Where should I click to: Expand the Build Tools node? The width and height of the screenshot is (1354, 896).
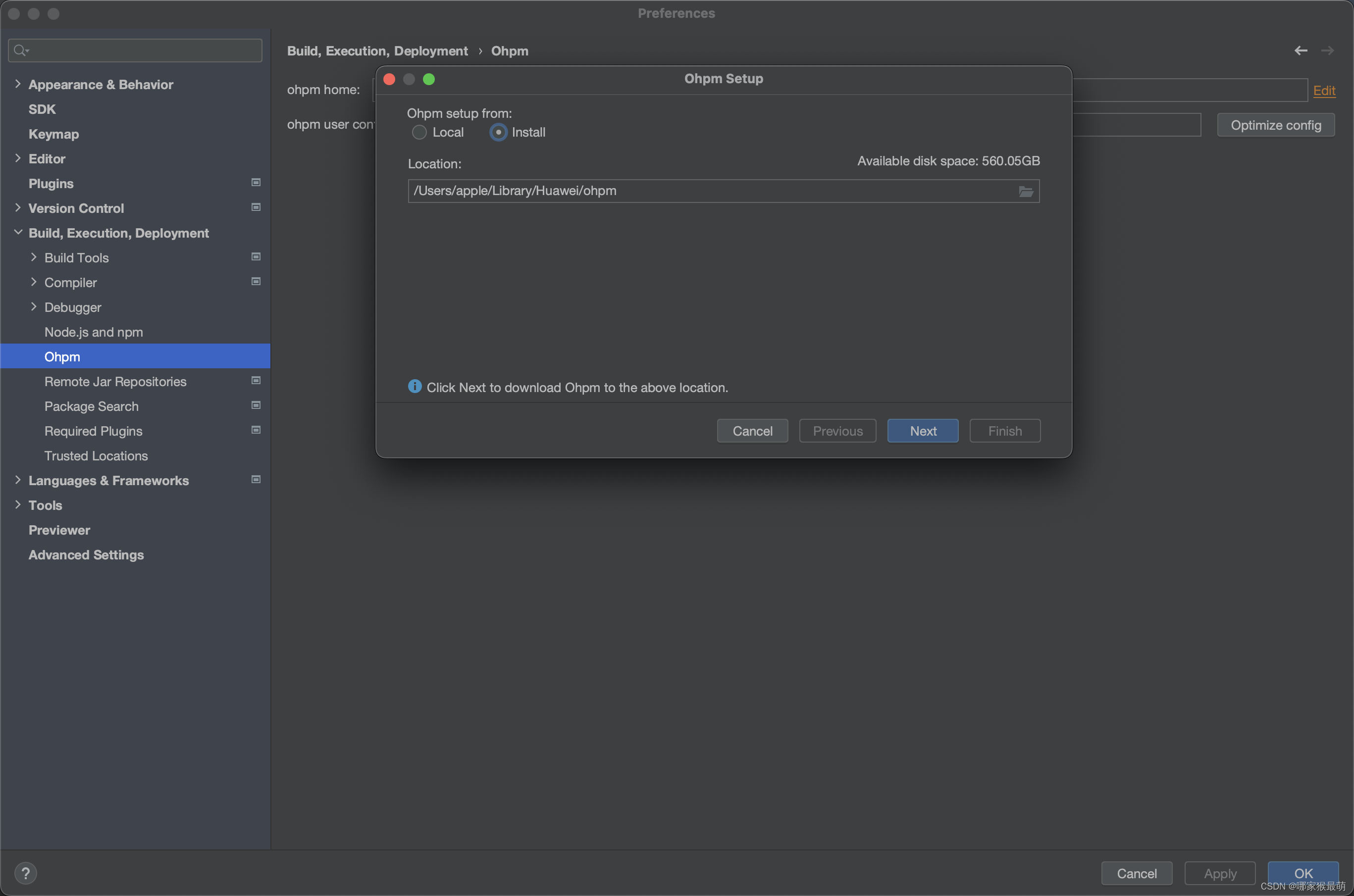(x=34, y=257)
